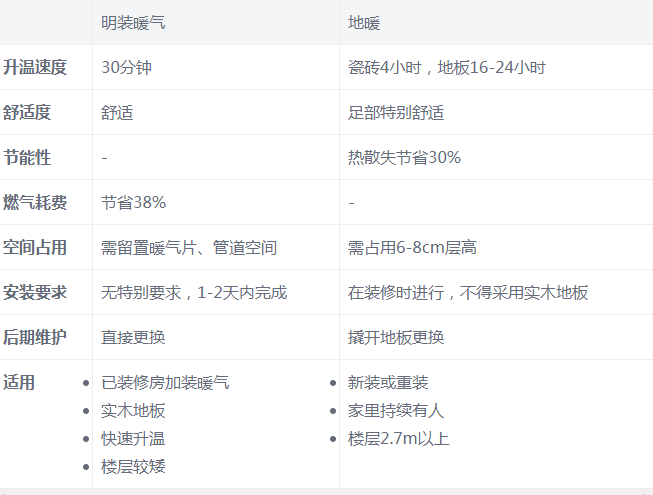
Task: Click the 需留置暖气片、管道空间 cell
Action: pyautogui.click(x=189, y=247)
